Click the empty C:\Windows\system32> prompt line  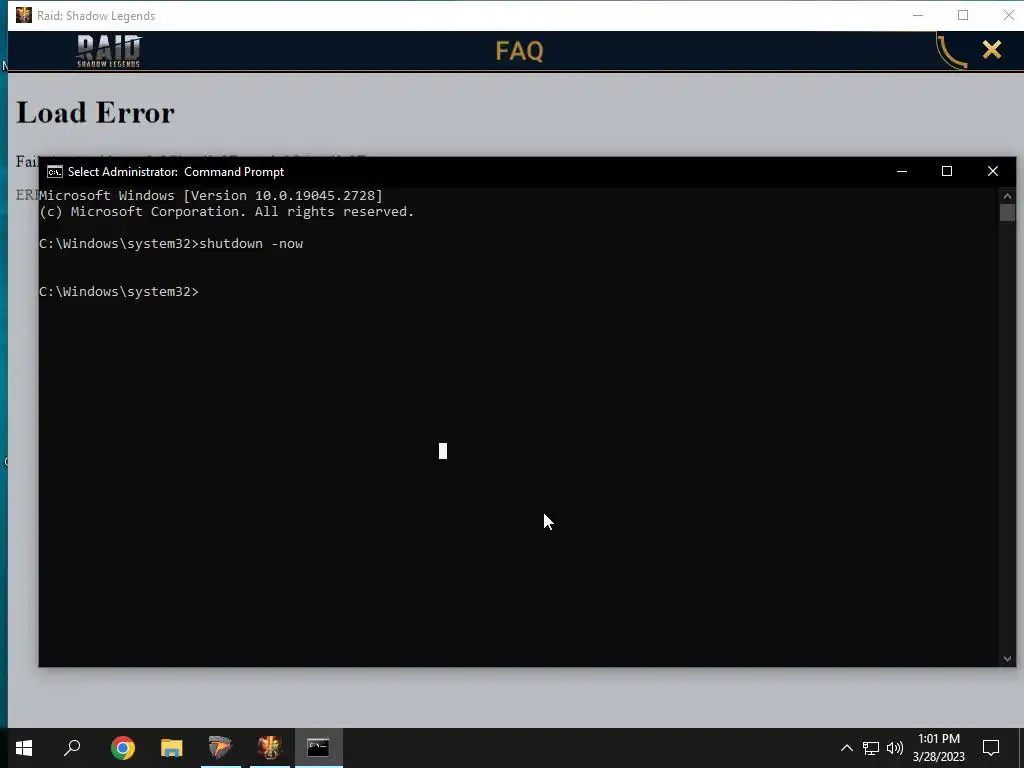[119, 291]
